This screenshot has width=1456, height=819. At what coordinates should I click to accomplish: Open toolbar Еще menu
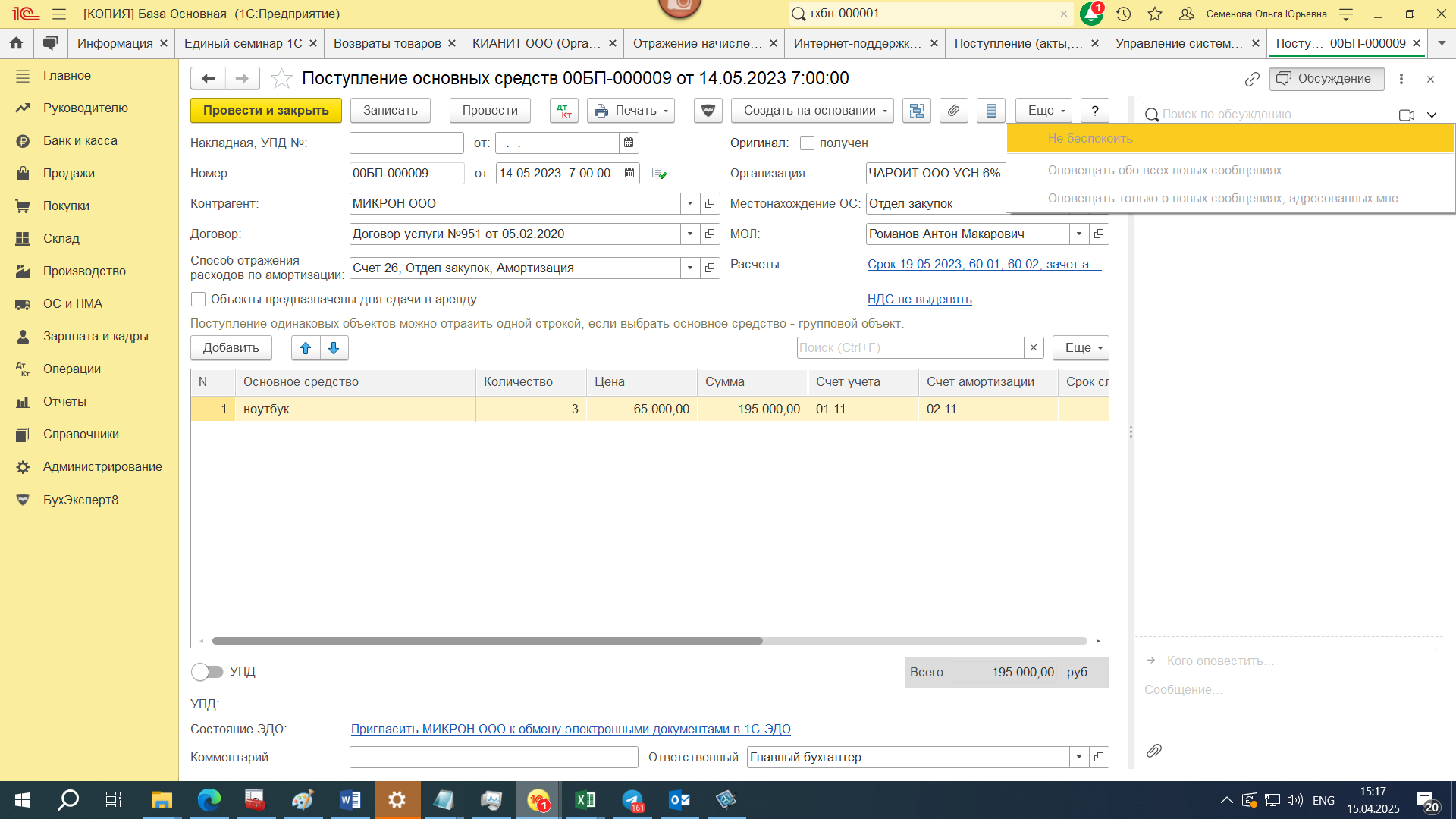1043,111
